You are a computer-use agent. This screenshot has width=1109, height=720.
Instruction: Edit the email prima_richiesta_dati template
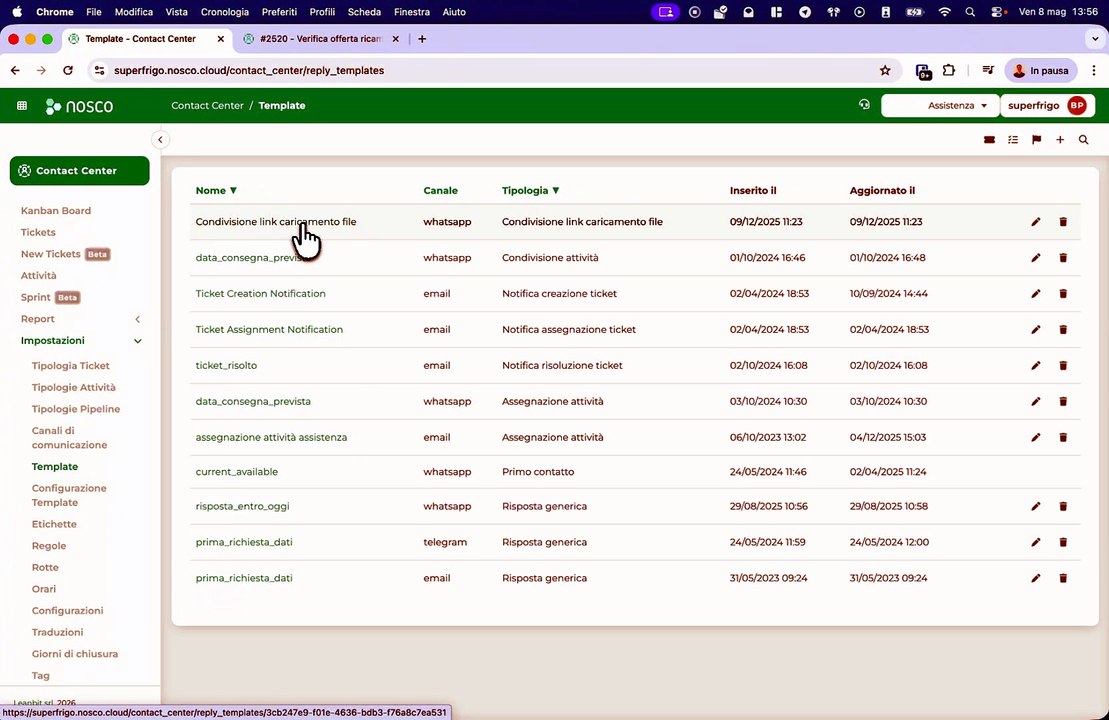pyautogui.click(x=1035, y=578)
